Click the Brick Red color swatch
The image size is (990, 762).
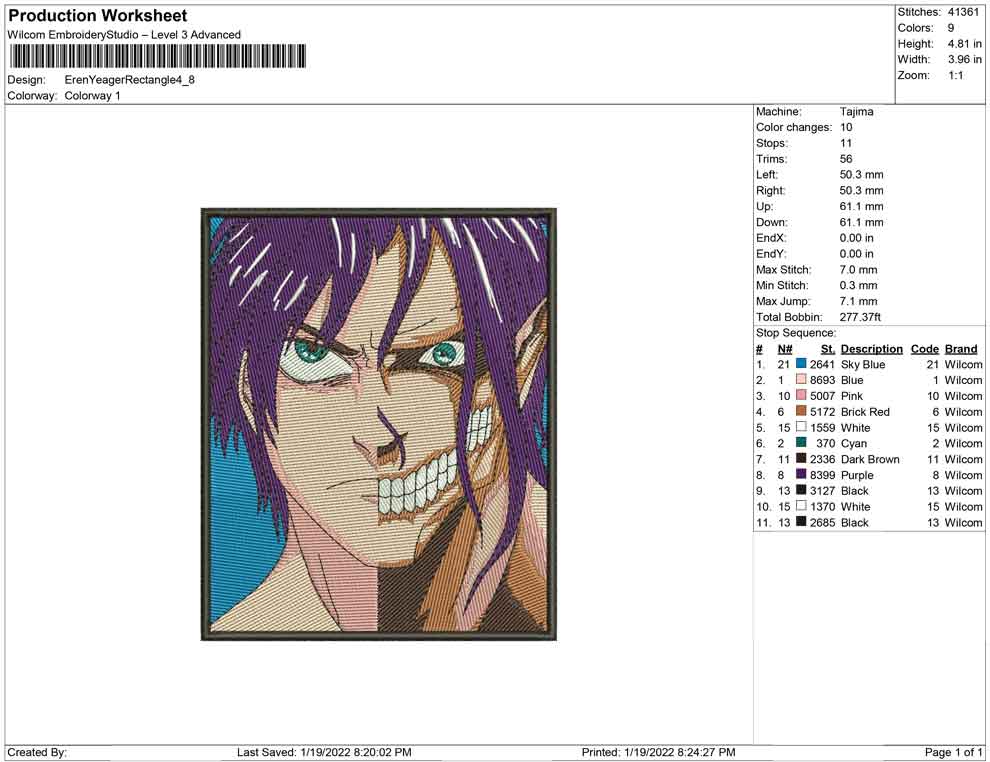801,411
